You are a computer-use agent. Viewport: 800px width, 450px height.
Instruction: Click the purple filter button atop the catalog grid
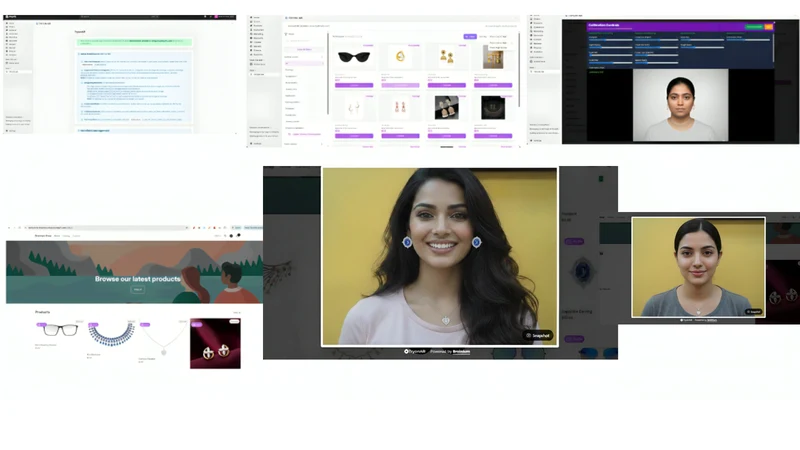[x=470, y=37]
